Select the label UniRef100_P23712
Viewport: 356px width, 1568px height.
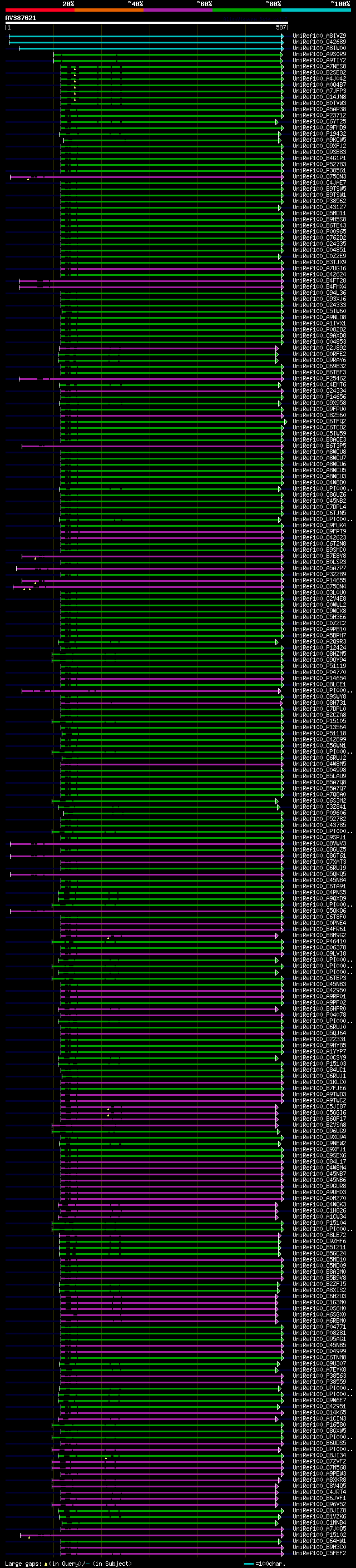tap(319, 115)
